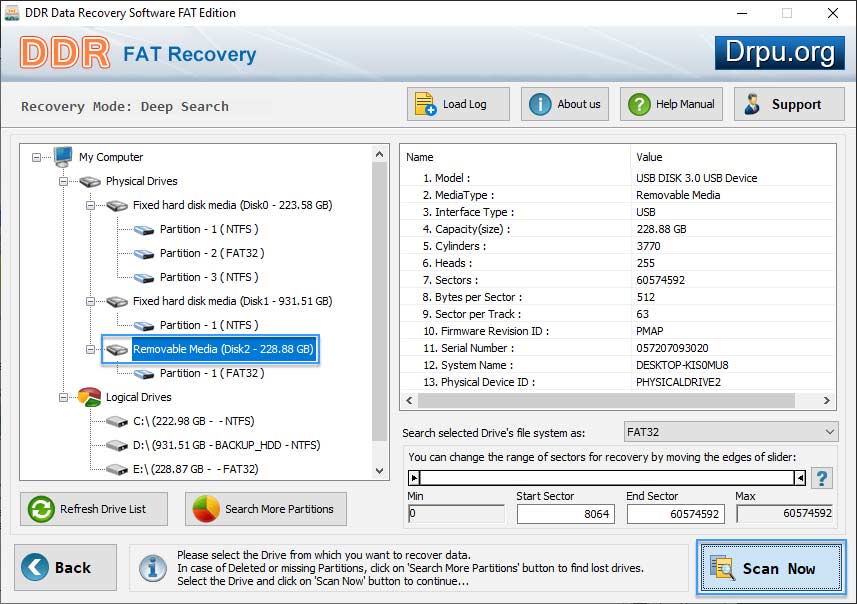Collapse the My Computer tree node

[36, 157]
